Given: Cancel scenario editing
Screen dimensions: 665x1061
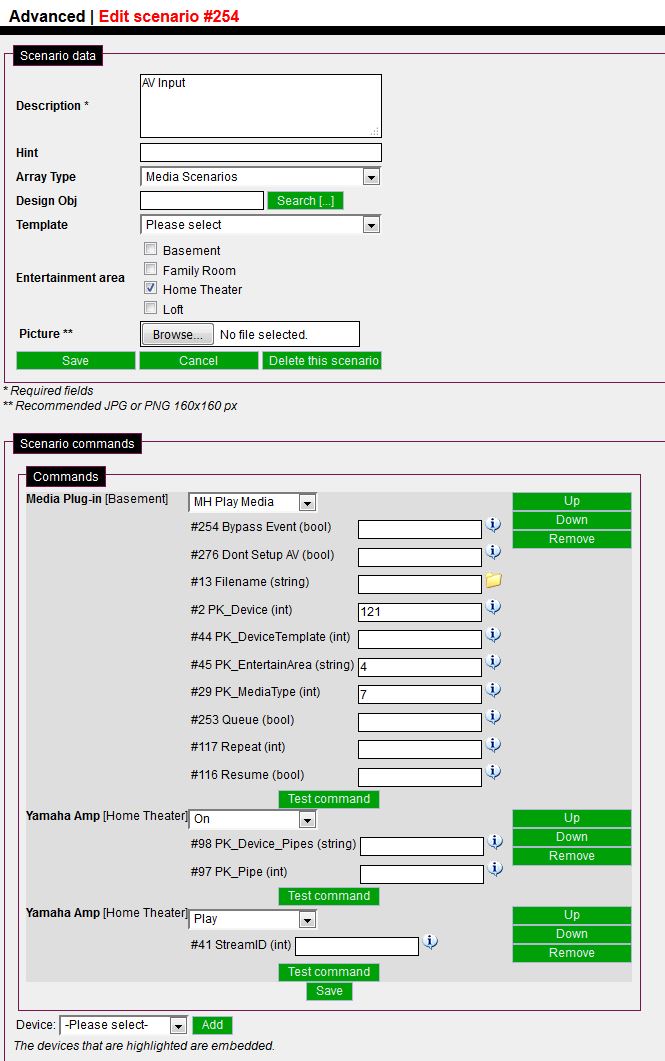Looking at the screenshot, I should 199,361.
